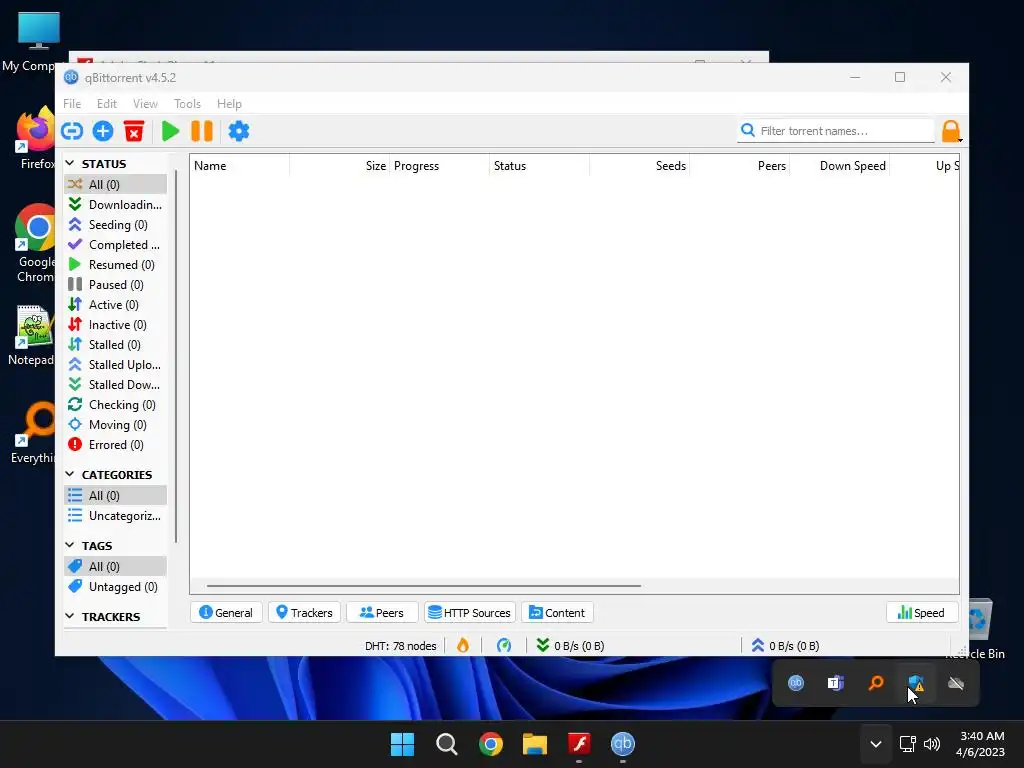
Task: Click the red Remove torrent trash icon
Action: 134,131
